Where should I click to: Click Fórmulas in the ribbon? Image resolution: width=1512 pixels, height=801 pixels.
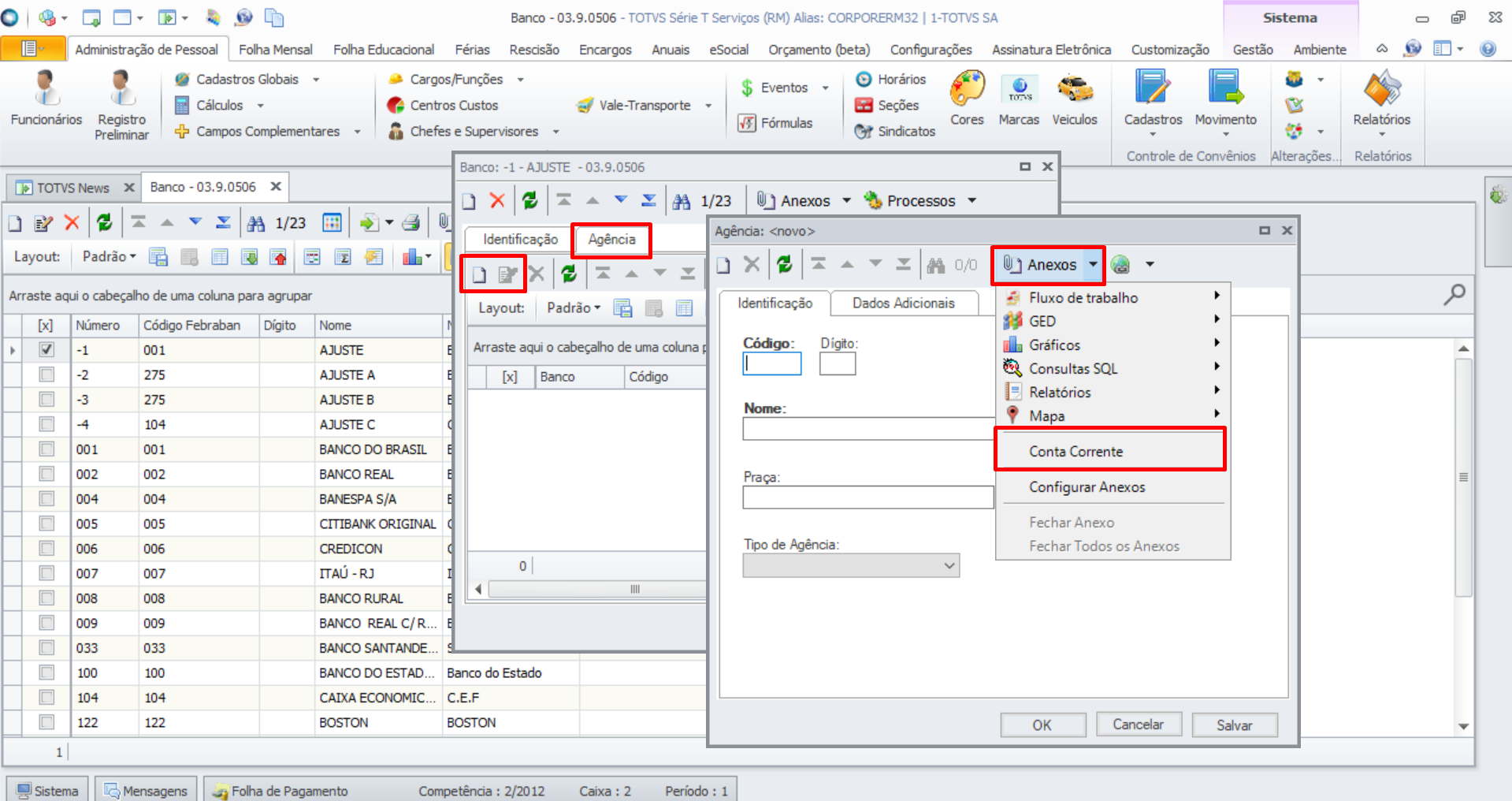pos(775,123)
